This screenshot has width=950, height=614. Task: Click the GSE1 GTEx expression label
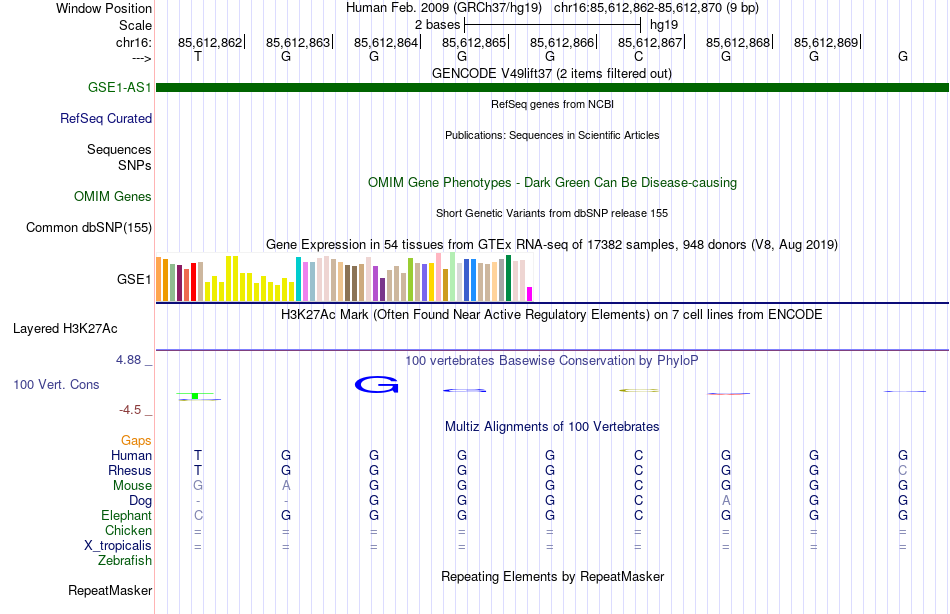click(134, 279)
